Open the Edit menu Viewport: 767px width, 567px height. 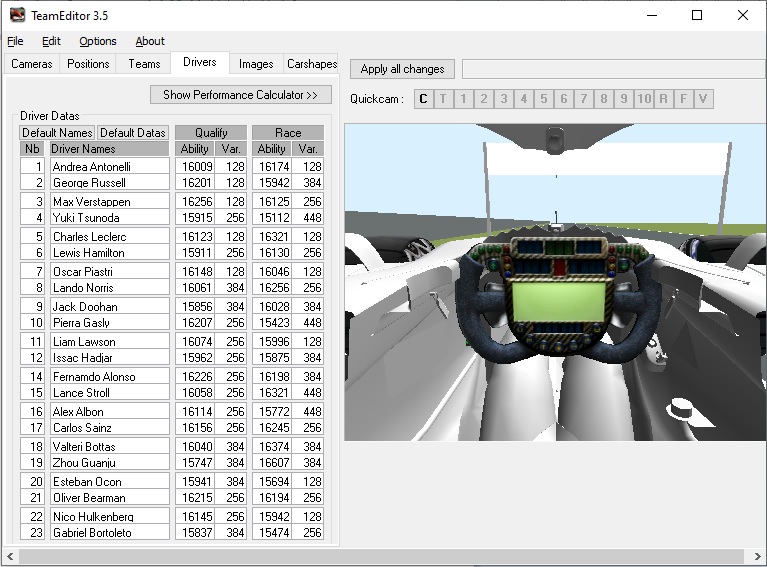(51, 41)
